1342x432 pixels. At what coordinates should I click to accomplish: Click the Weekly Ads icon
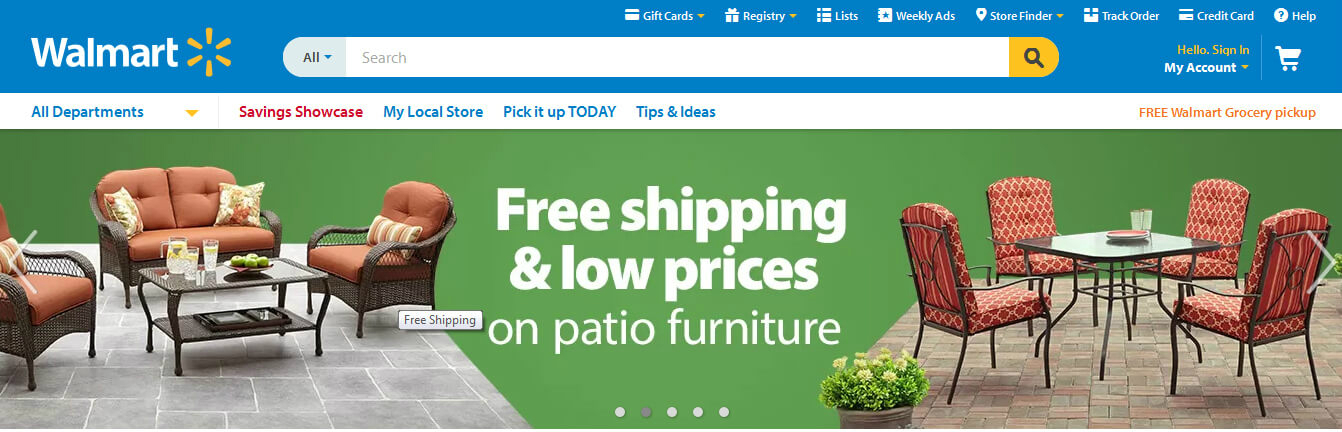pyautogui.click(x=885, y=15)
